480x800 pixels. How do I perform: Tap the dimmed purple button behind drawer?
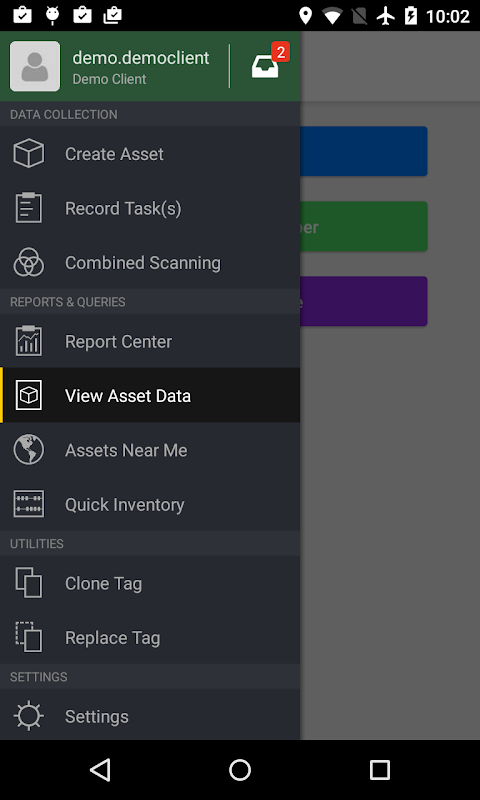point(364,301)
